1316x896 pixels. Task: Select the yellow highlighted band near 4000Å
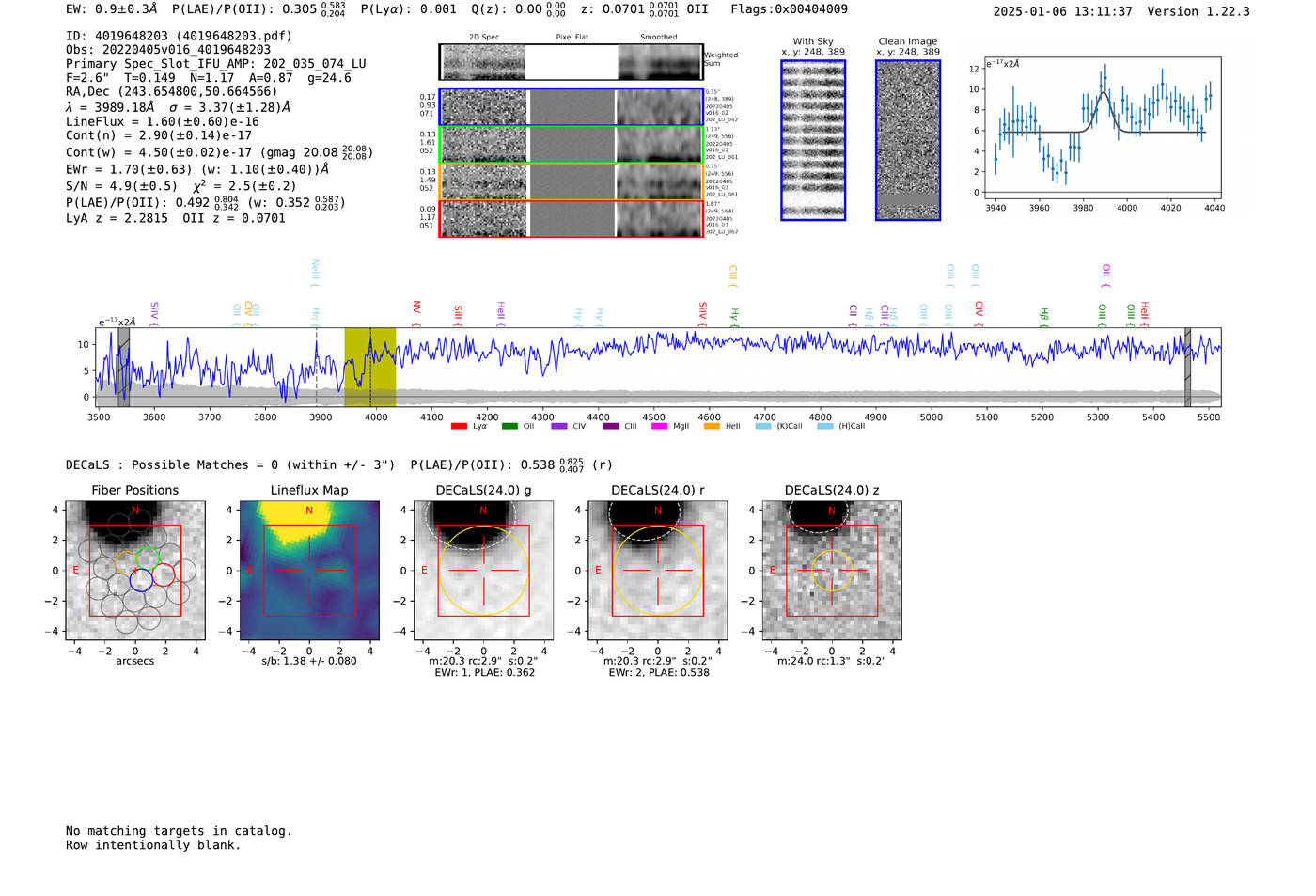369,367
